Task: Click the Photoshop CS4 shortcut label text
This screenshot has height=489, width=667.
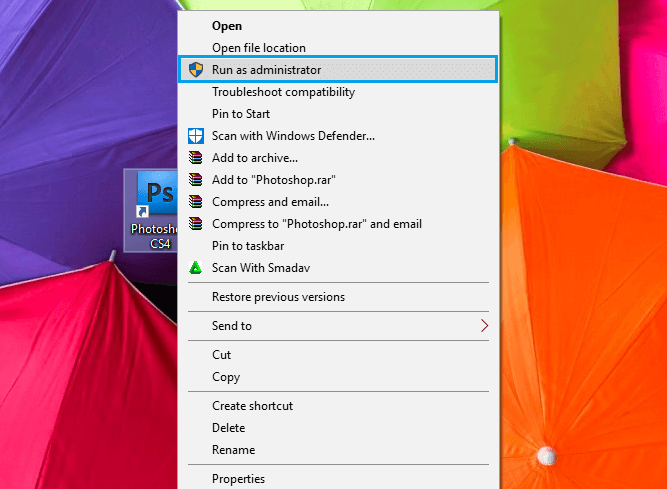Action: (154, 236)
